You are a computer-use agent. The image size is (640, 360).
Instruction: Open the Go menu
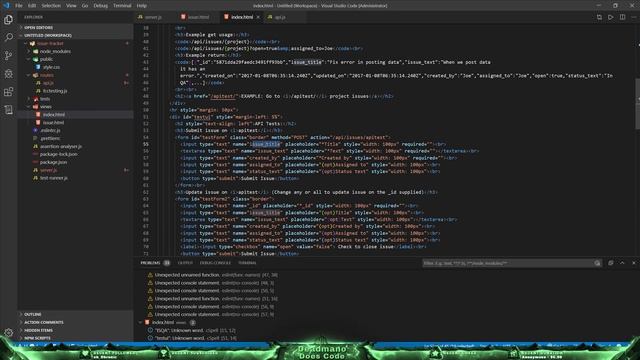point(85,6)
